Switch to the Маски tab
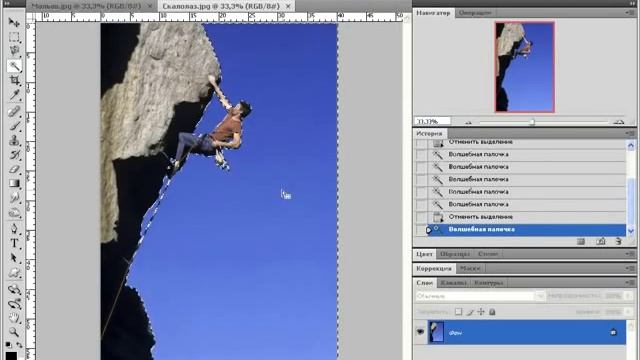 [x=469, y=268]
